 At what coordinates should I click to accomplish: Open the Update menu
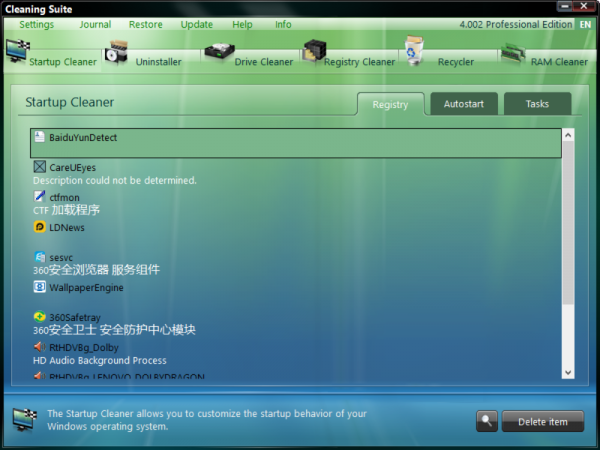[x=197, y=24]
